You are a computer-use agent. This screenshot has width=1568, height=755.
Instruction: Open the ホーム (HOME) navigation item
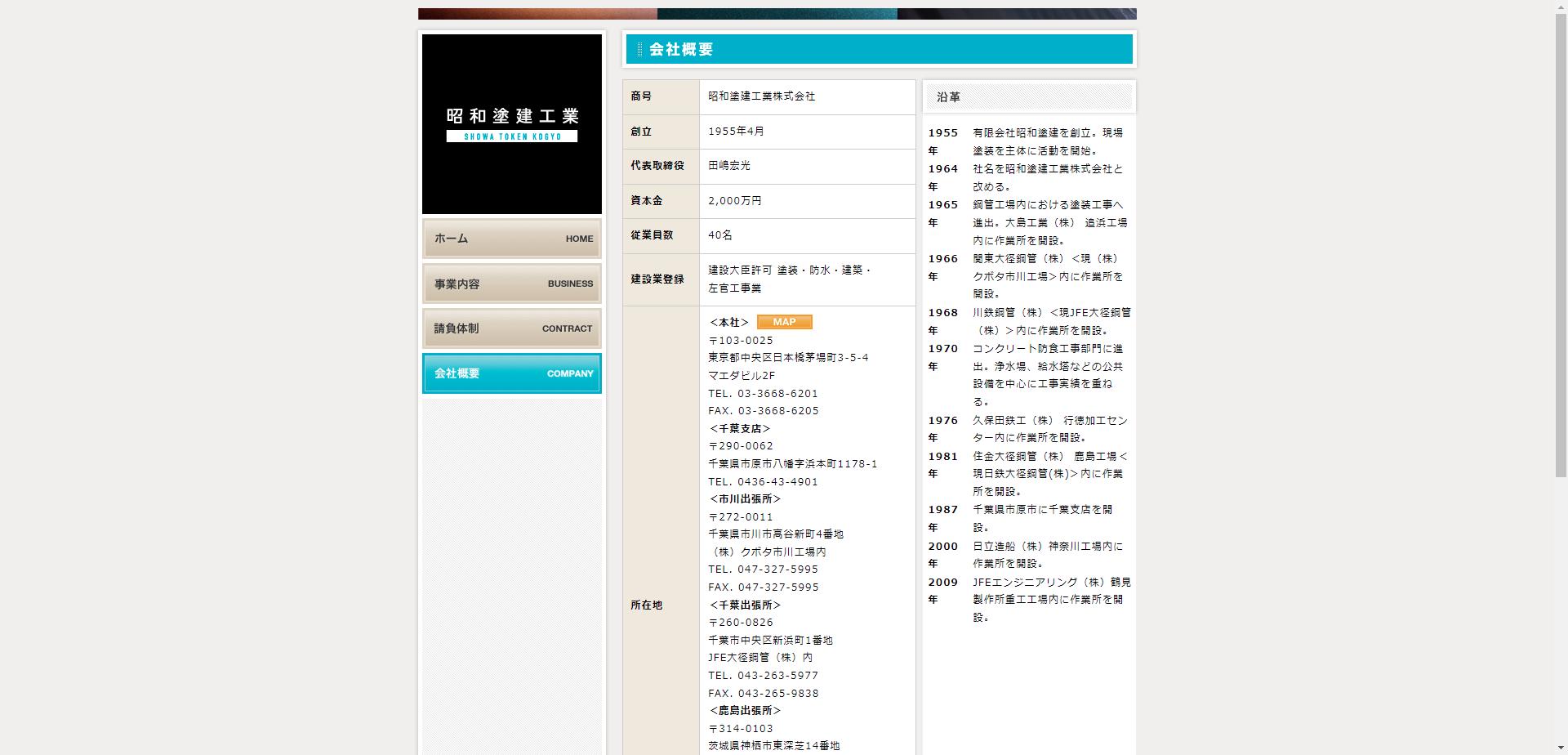(511, 239)
